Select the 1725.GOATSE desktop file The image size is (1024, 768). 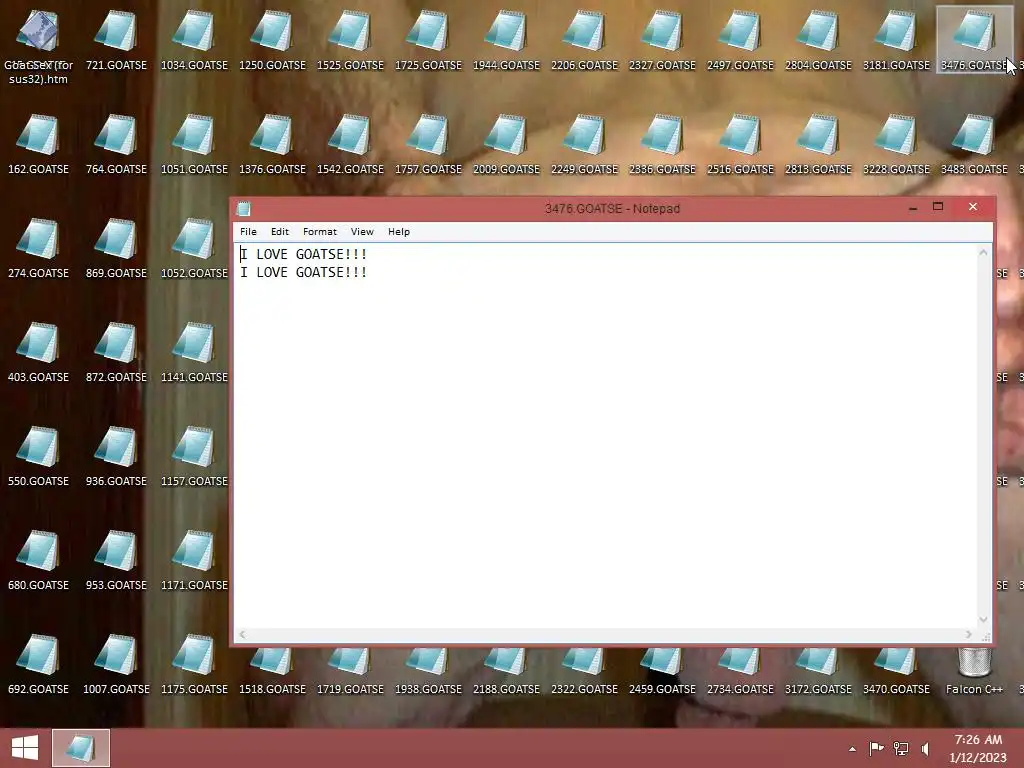coord(428,40)
